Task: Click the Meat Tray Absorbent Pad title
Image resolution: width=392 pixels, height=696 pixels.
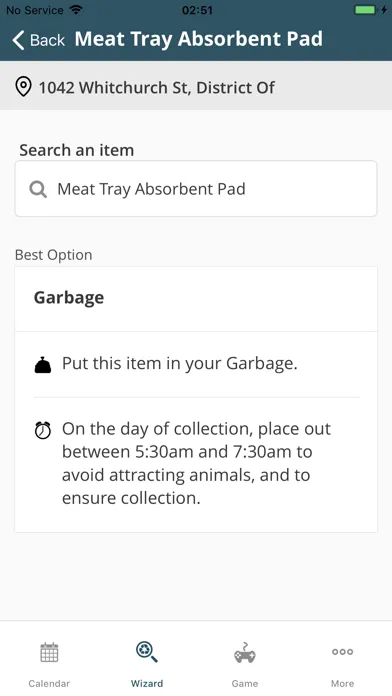Action: click(198, 39)
